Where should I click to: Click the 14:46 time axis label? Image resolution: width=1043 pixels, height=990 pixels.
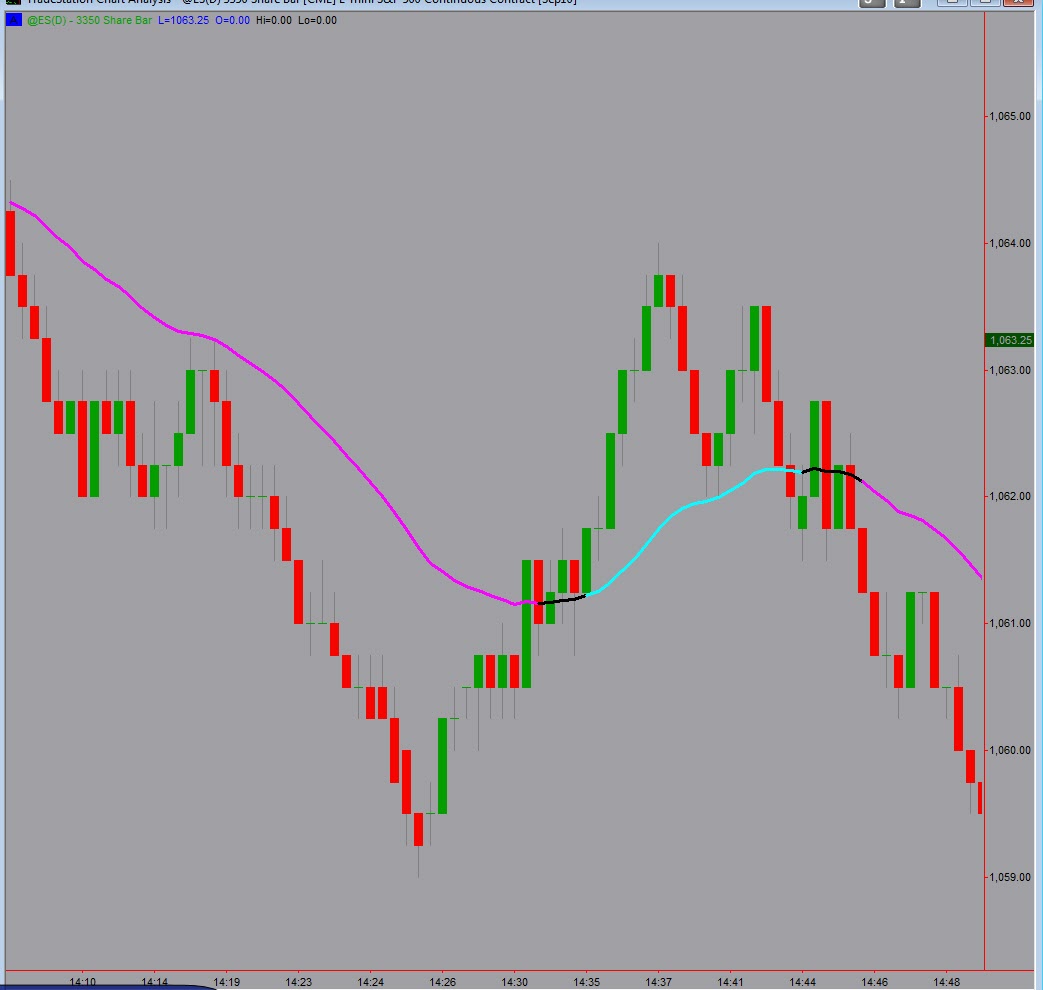(x=874, y=982)
